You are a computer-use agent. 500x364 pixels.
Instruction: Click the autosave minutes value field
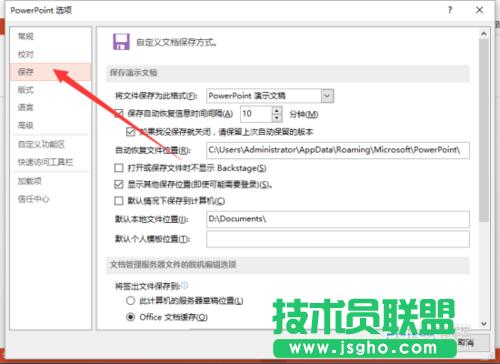click(x=256, y=114)
